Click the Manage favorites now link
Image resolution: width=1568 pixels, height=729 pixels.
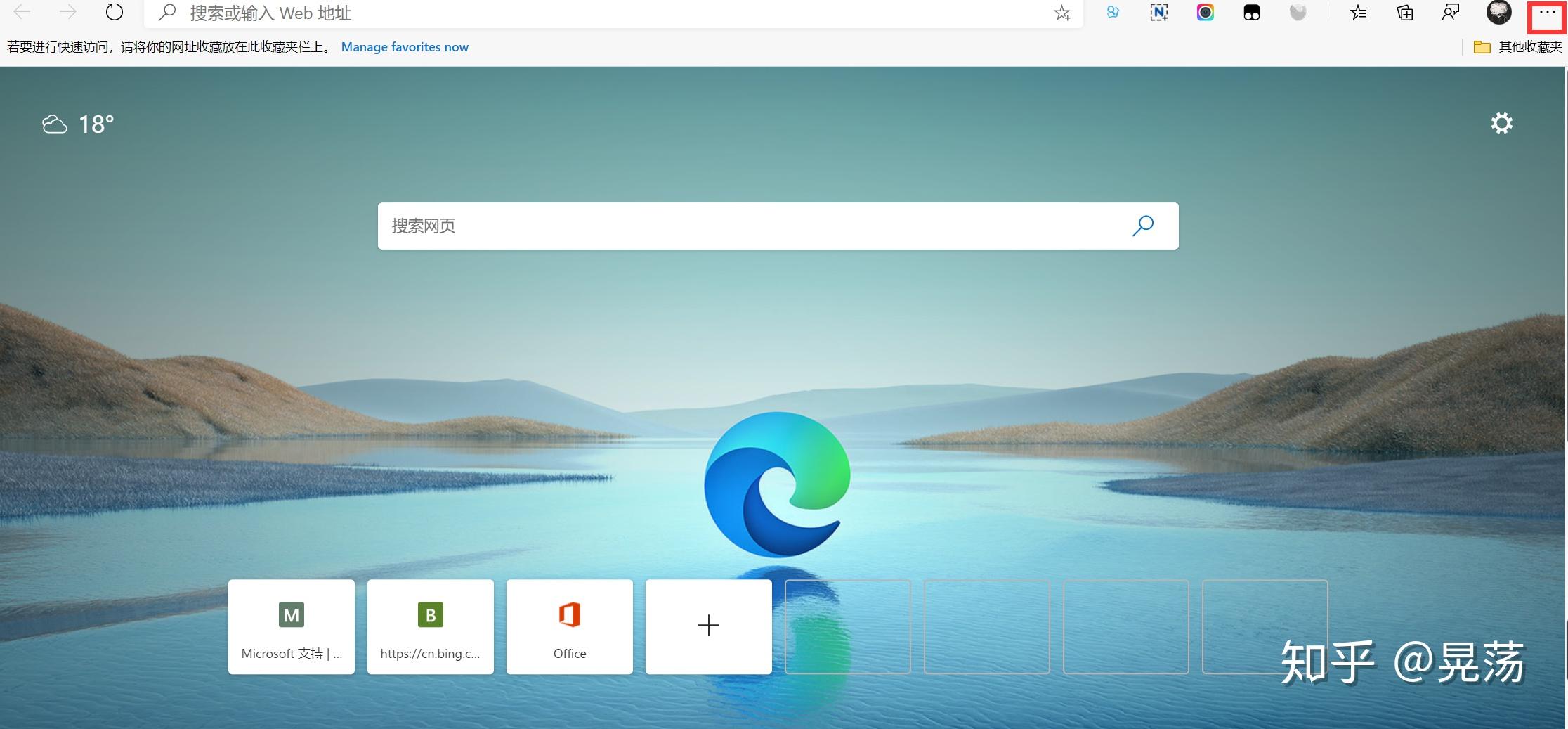(405, 47)
